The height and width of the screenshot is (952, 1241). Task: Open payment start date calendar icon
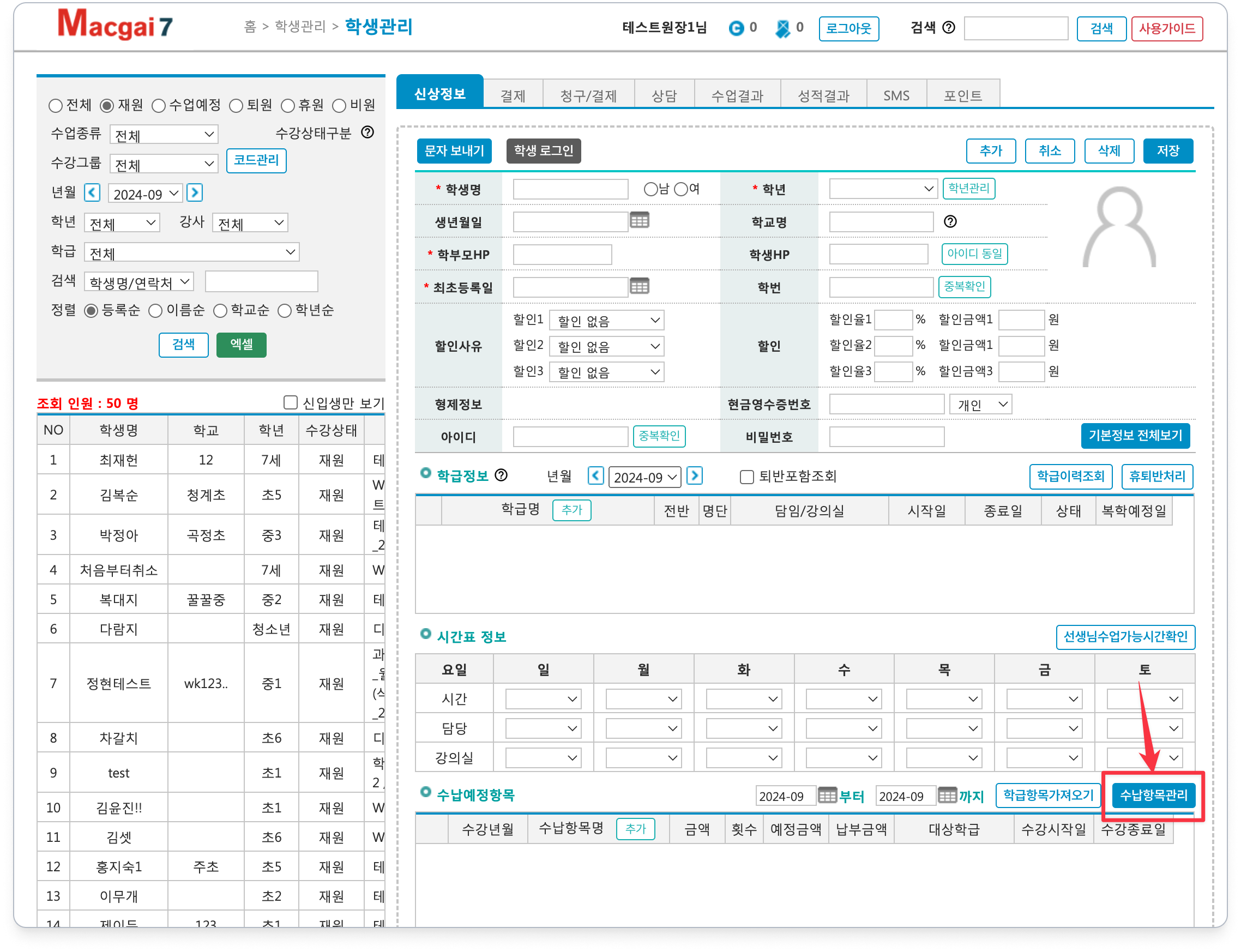click(x=827, y=796)
